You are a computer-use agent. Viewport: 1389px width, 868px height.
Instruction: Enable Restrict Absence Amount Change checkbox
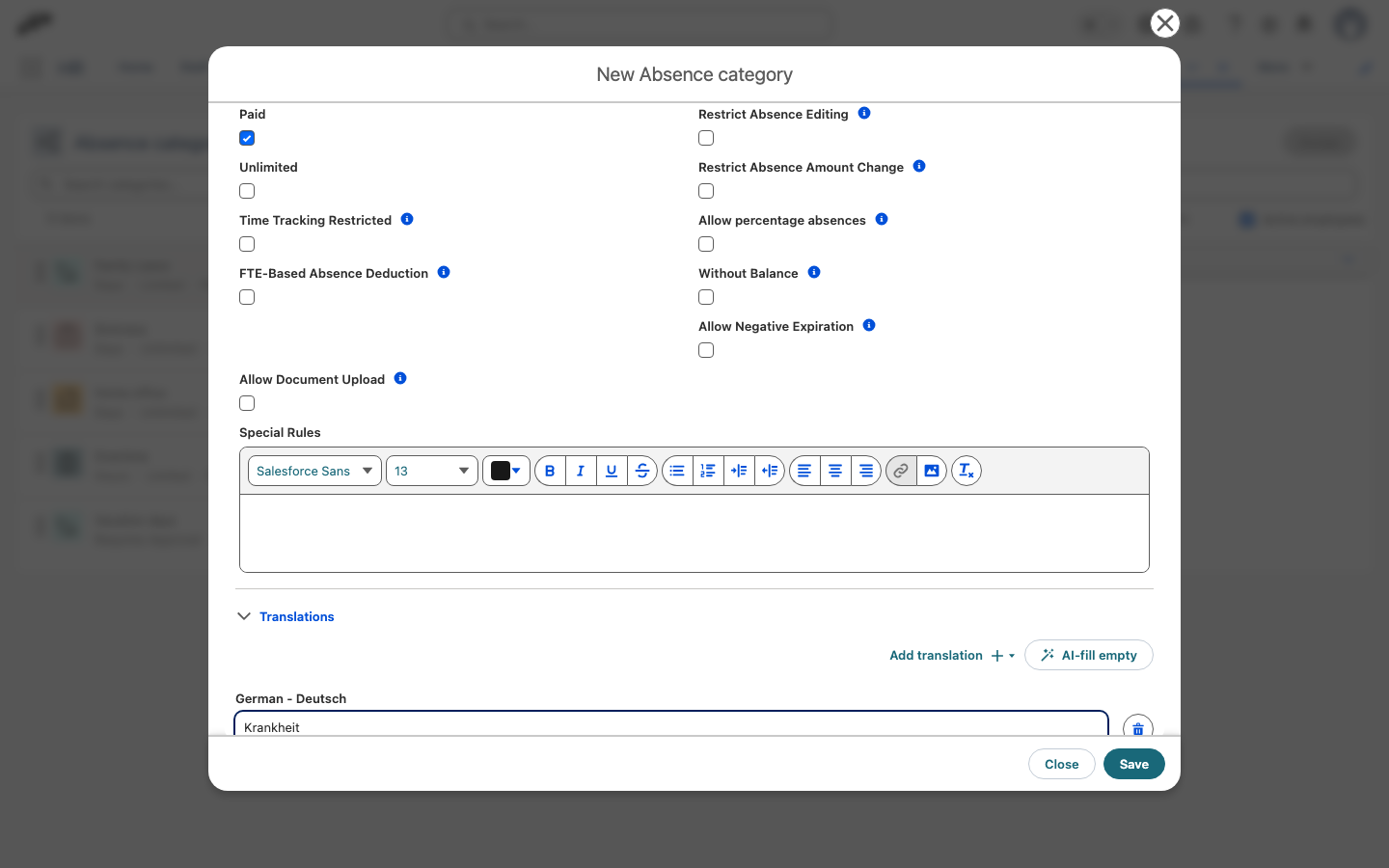point(706,191)
